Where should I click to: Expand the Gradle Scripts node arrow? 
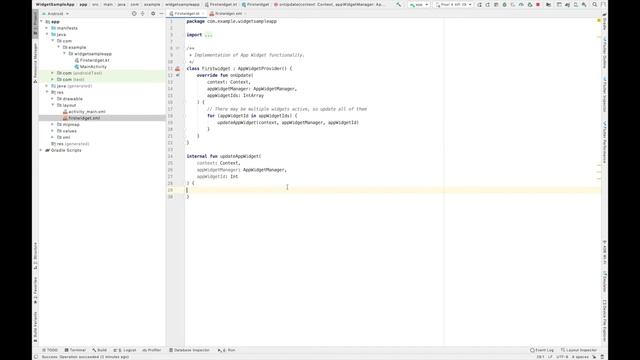[x=41, y=150]
